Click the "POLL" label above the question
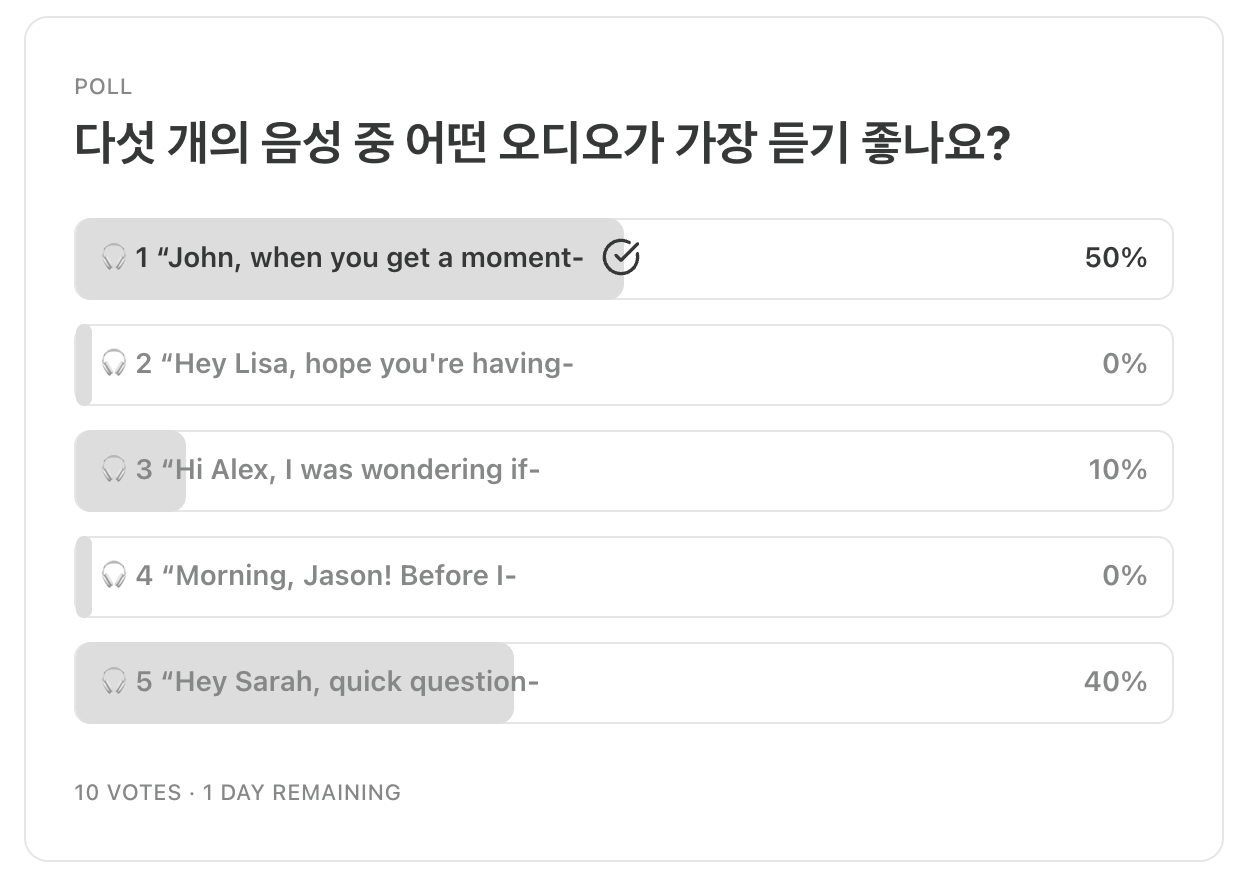Screen dimensions: 1252x882 coord(103,87)
